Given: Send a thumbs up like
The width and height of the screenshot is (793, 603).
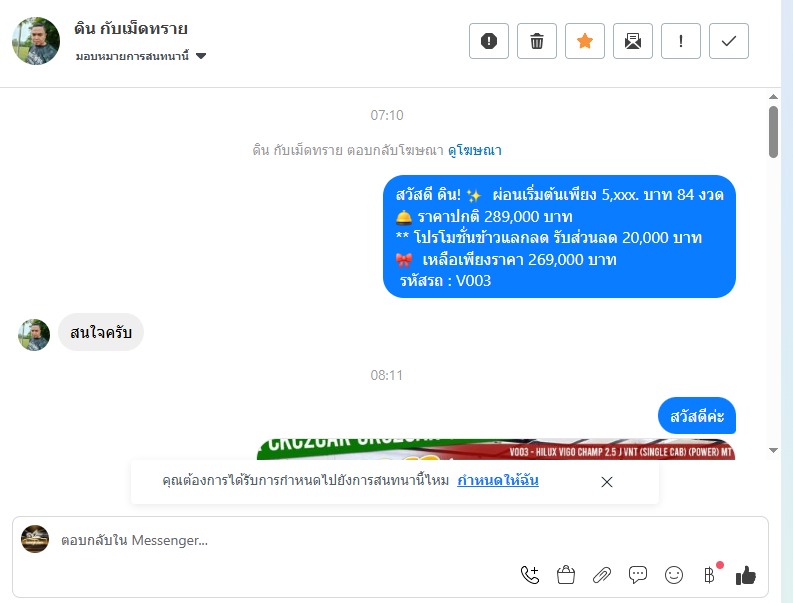Looking at the screenshot, I should [x=745, y=575].
